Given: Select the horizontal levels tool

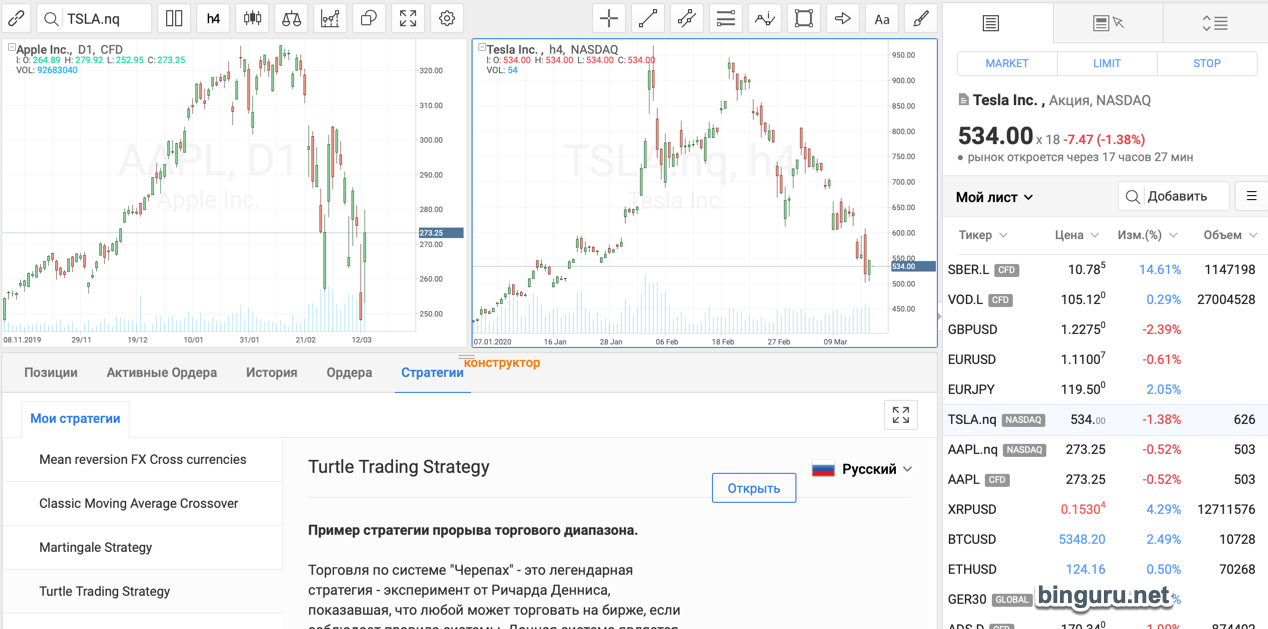Looking at the screenshot, I should click(x=726, y=18).
